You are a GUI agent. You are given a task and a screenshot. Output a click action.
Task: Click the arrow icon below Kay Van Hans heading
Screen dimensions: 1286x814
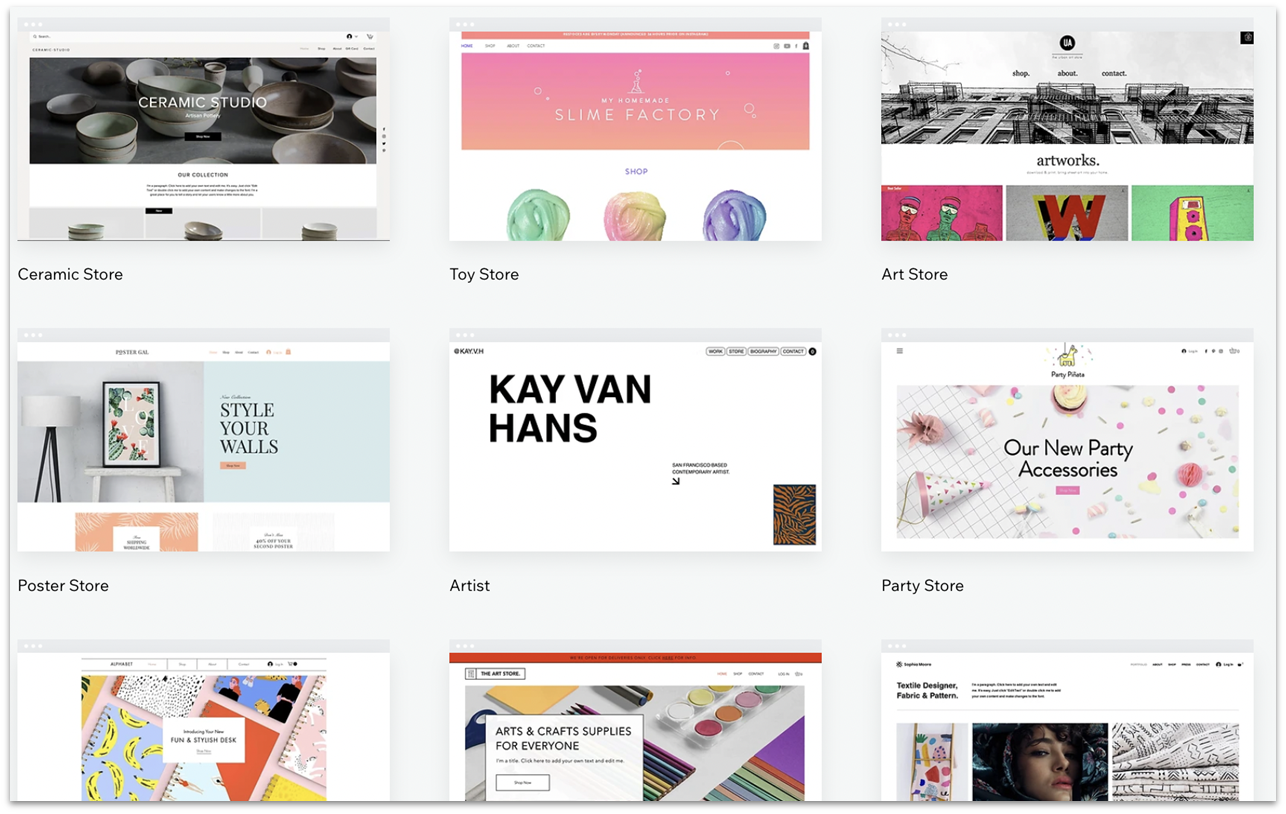(676, 481)
